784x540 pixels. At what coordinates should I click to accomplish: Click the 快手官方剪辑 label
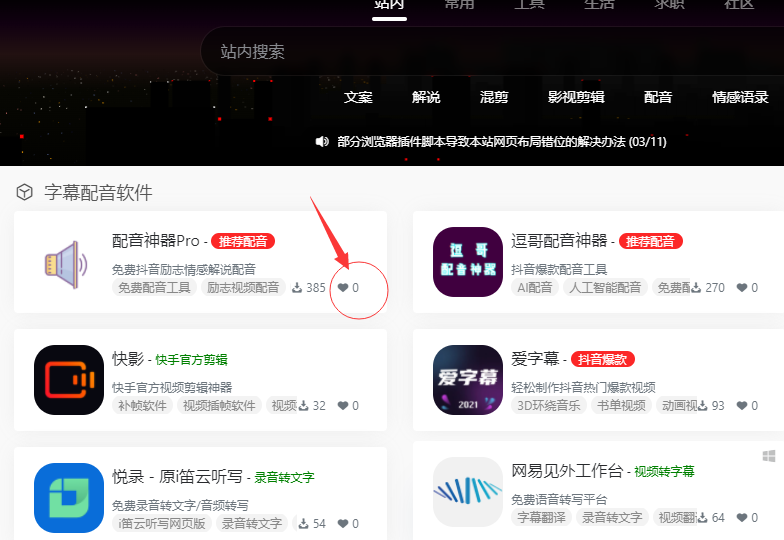click(x=192, y=360)
